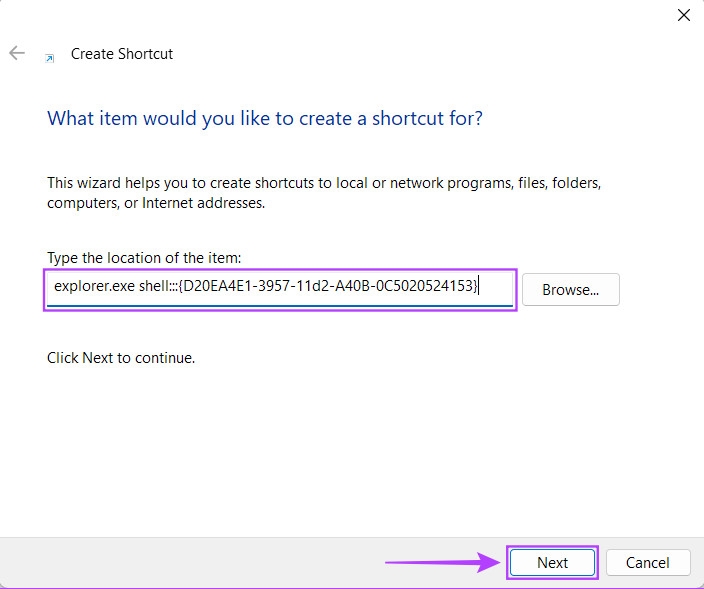Close the Create Shortcut dialog
Viewport: 704px width, 589px height.
683,15
